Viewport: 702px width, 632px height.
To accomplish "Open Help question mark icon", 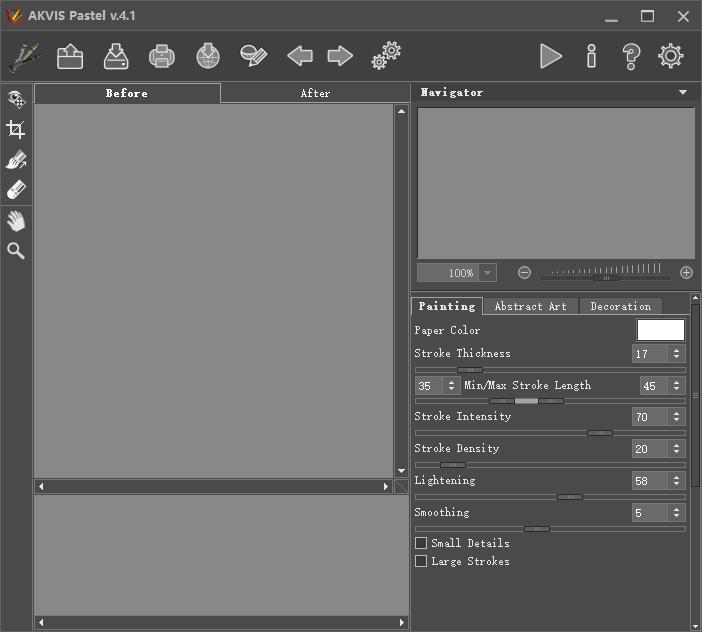I will pos(631,56).
